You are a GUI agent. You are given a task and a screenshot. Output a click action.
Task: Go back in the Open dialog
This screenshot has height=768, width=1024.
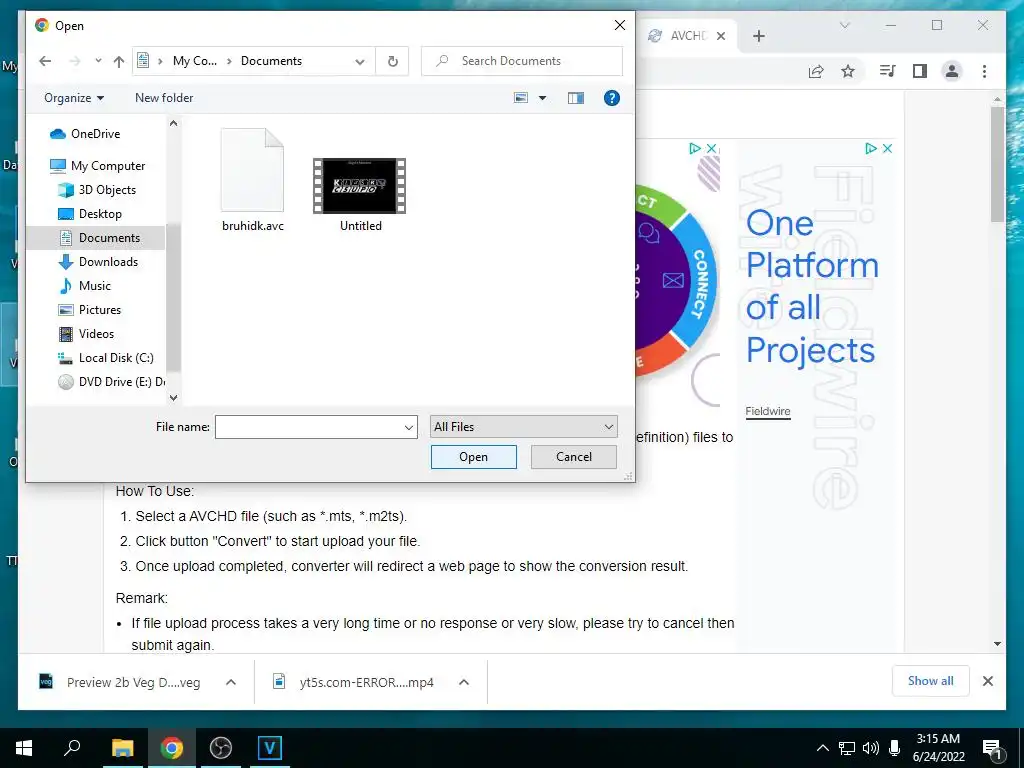coord(45,61)
